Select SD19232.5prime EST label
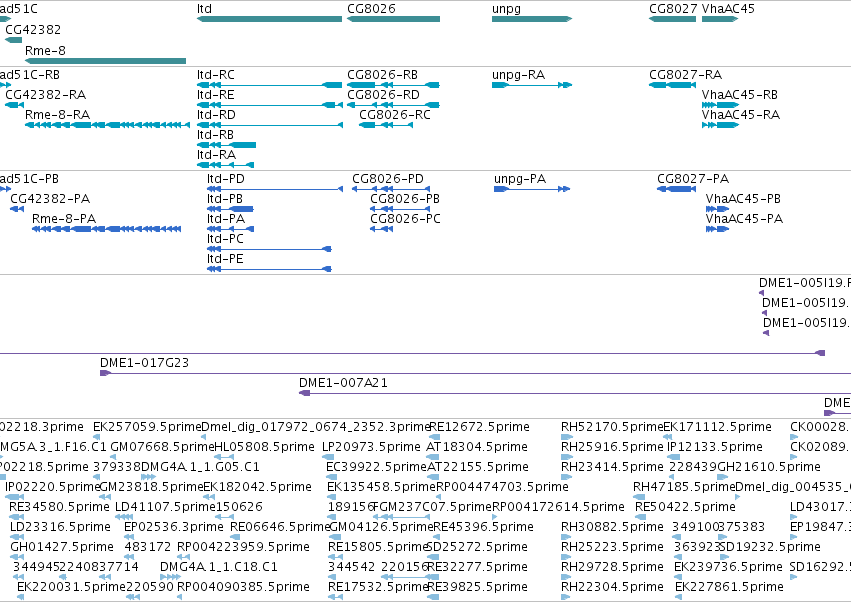851x602 pixels. pos(770,547)
